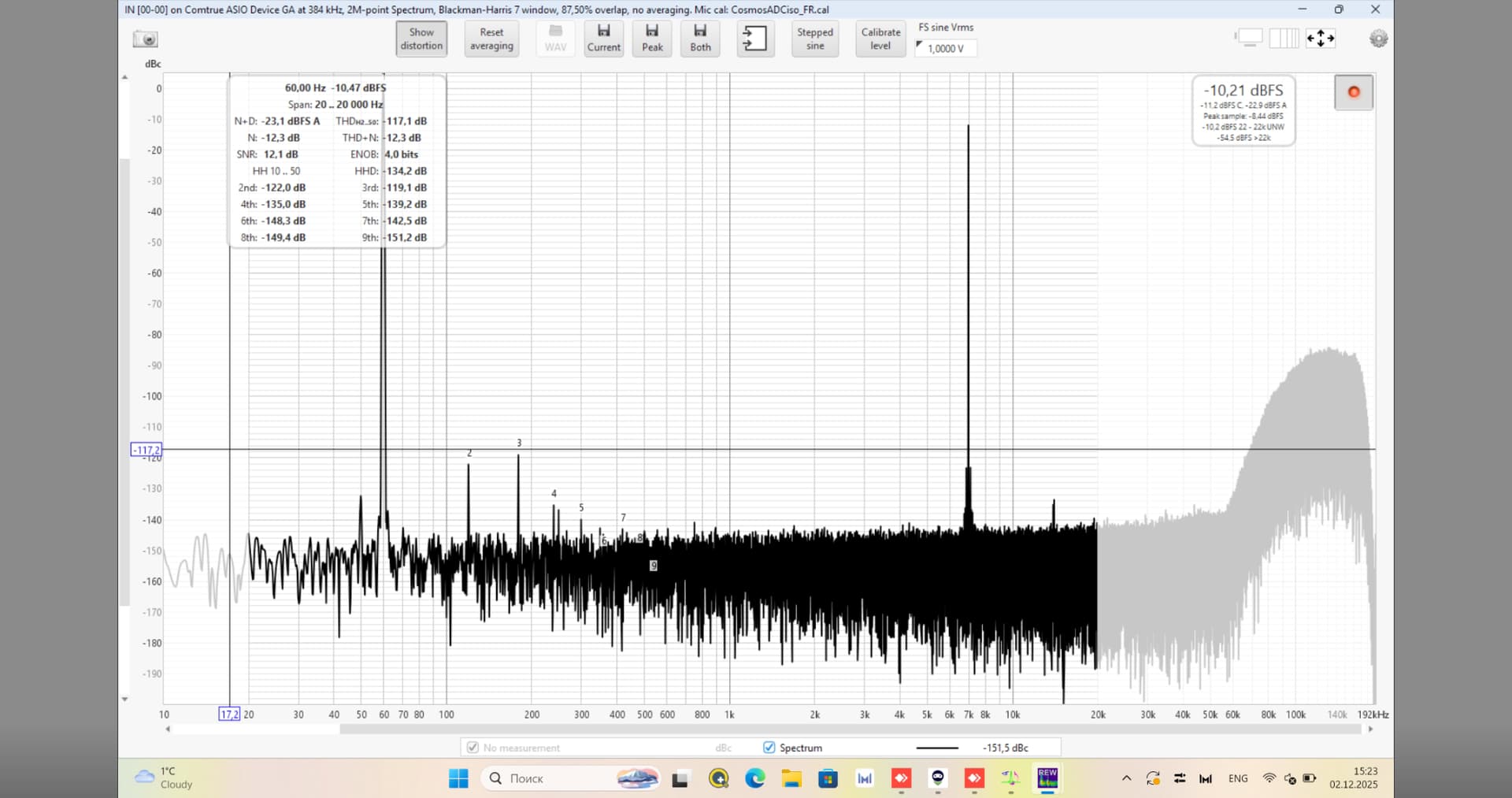Viewport: 1512px width, 798px height.
Task: Click the up arrow on vertical axis
Action: point(124,77)
